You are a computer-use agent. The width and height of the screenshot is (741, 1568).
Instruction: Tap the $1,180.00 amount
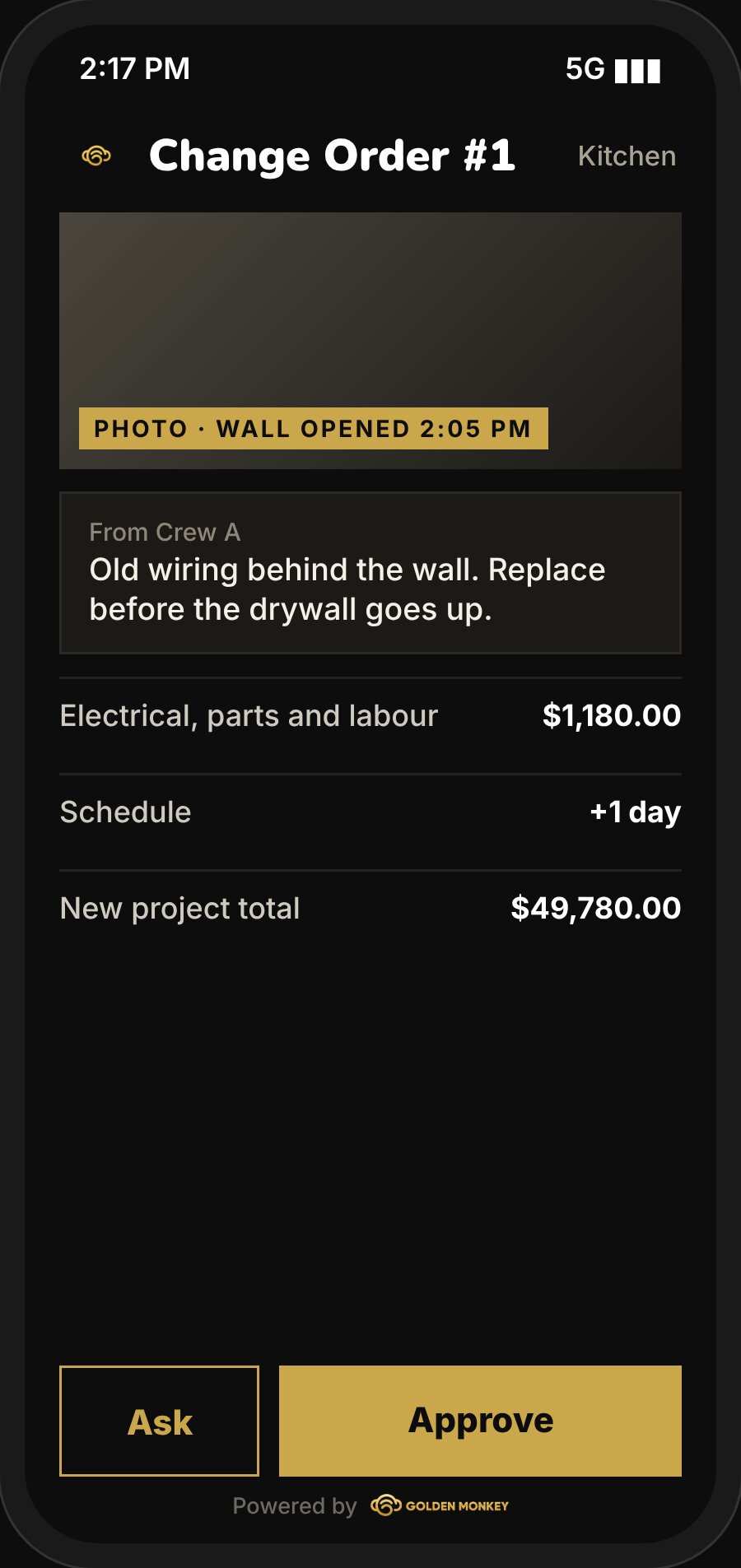[612, 715]
